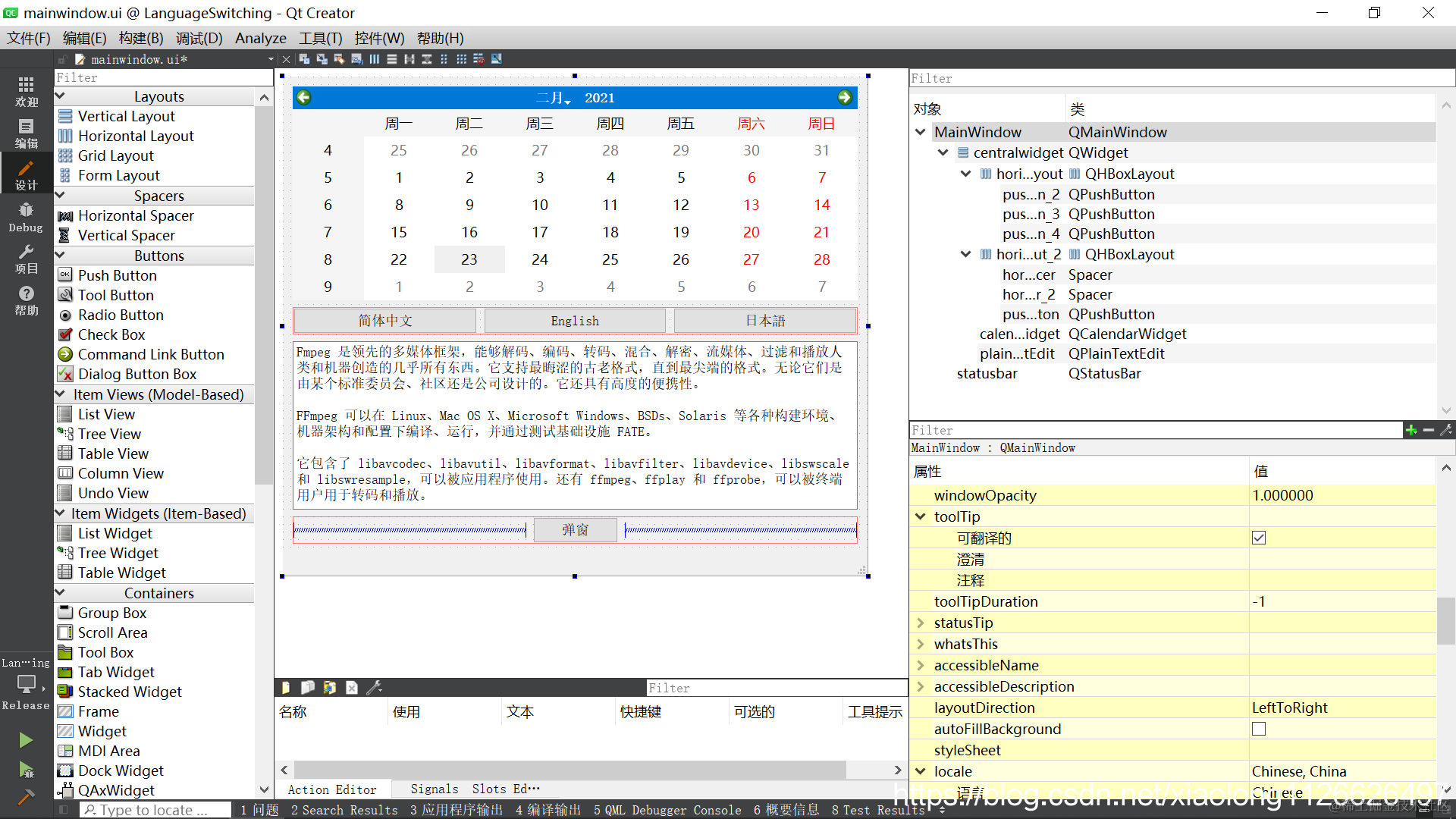The height and width of the screenshot is (819, 1456).
Task: Click the Type to locate search field
Action: 155,810
